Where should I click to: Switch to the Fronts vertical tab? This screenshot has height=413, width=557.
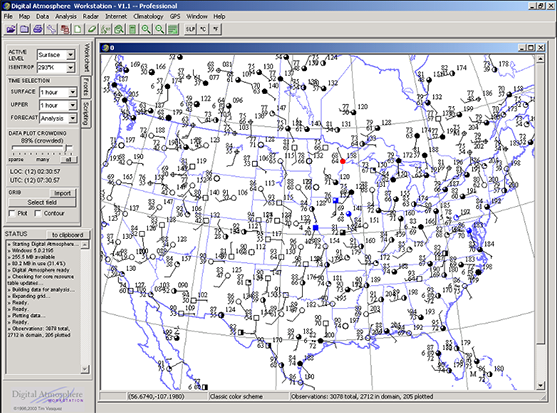click(x=86, y=87)
